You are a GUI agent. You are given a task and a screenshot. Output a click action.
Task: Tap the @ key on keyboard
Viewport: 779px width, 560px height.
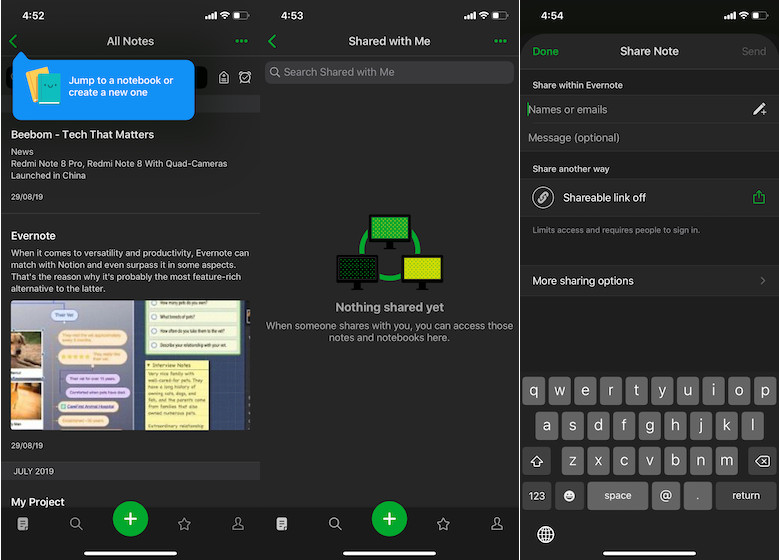click(x=665, y=496)
